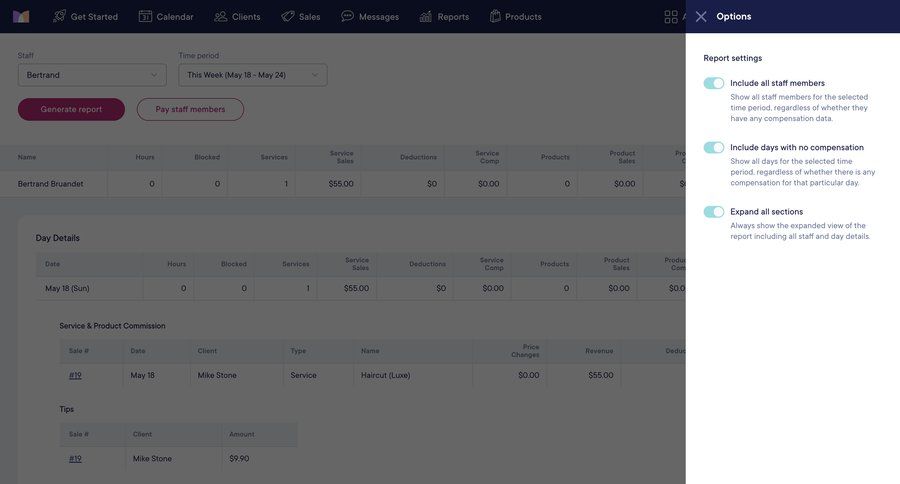Viewport: 900px width, 484px height.
Task: Click the Haircut (Luxe) service name
Action: click(385, 375)
